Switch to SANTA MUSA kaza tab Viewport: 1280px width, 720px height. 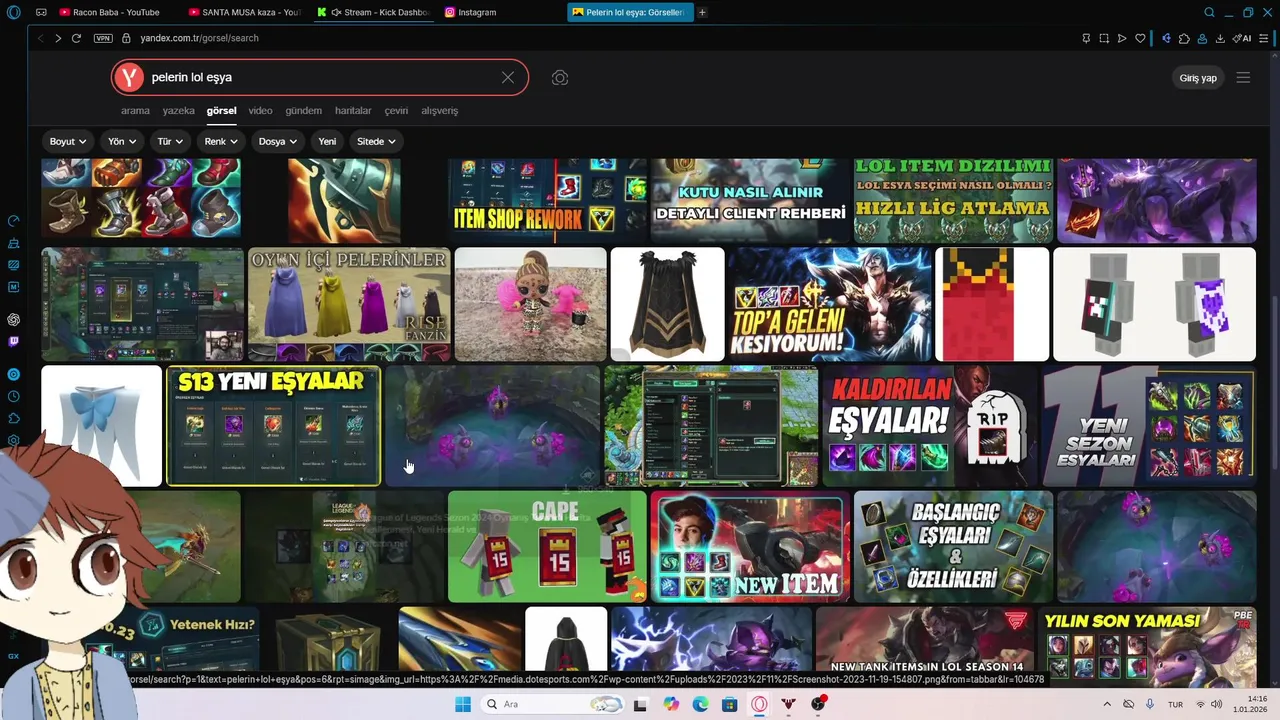tap(245, 12)
